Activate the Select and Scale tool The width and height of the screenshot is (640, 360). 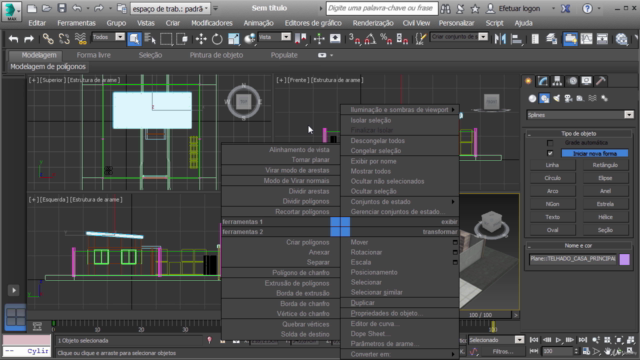tap(233, 39)
